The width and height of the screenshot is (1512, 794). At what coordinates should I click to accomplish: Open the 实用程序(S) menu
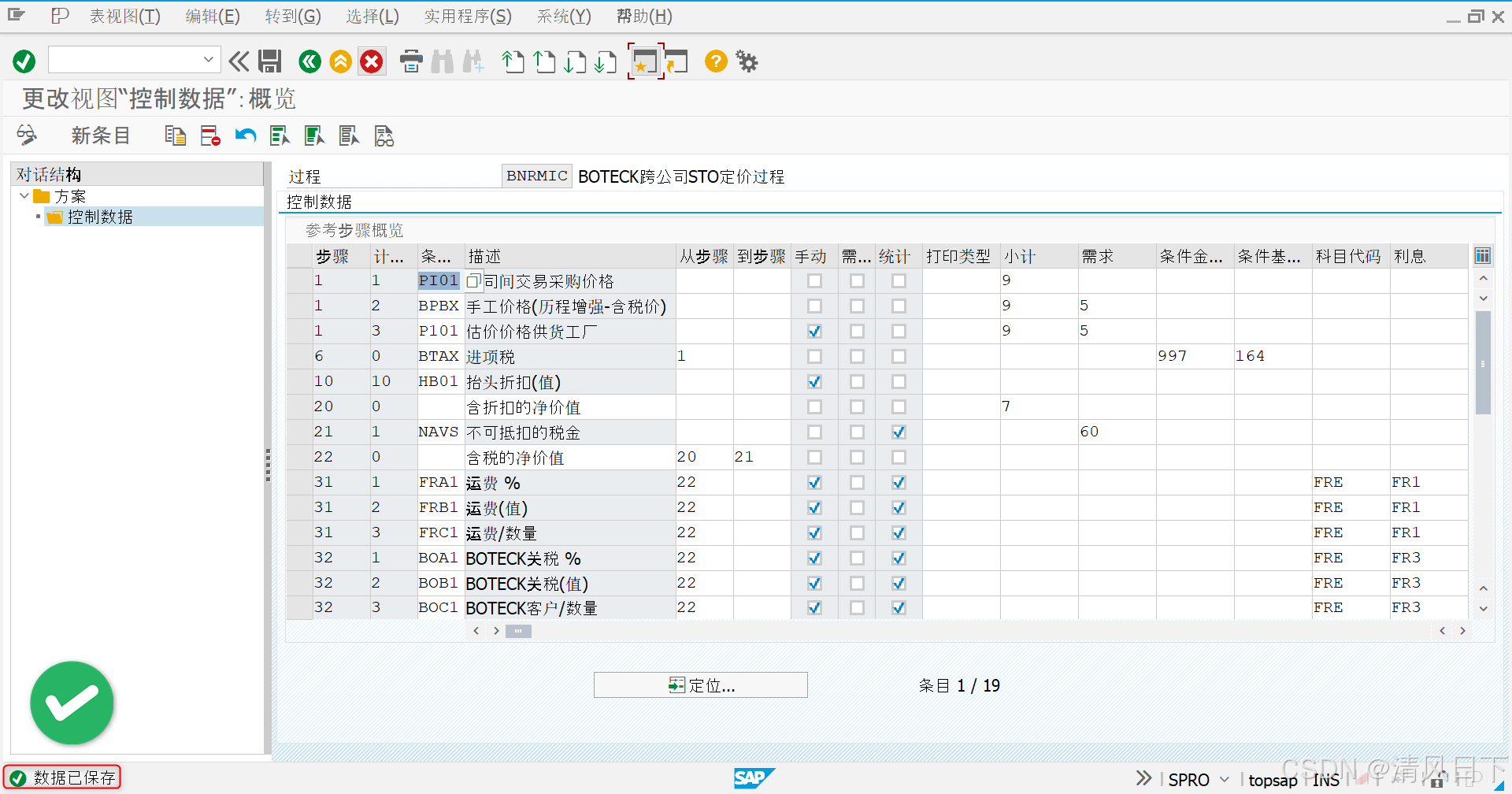[x=468, y=17]
